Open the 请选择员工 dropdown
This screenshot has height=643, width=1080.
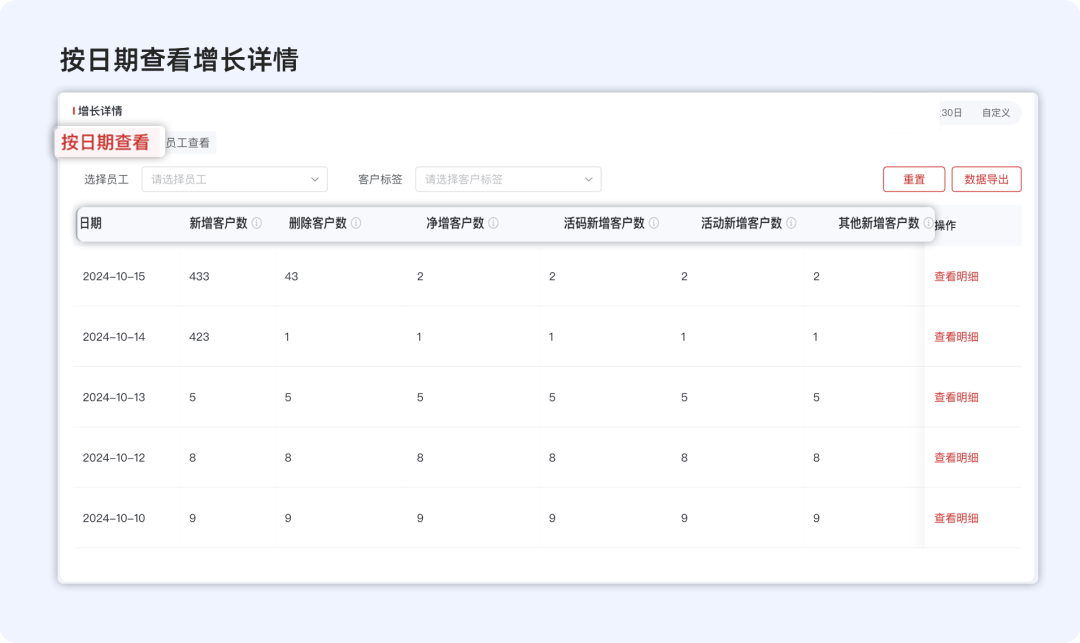234,179
